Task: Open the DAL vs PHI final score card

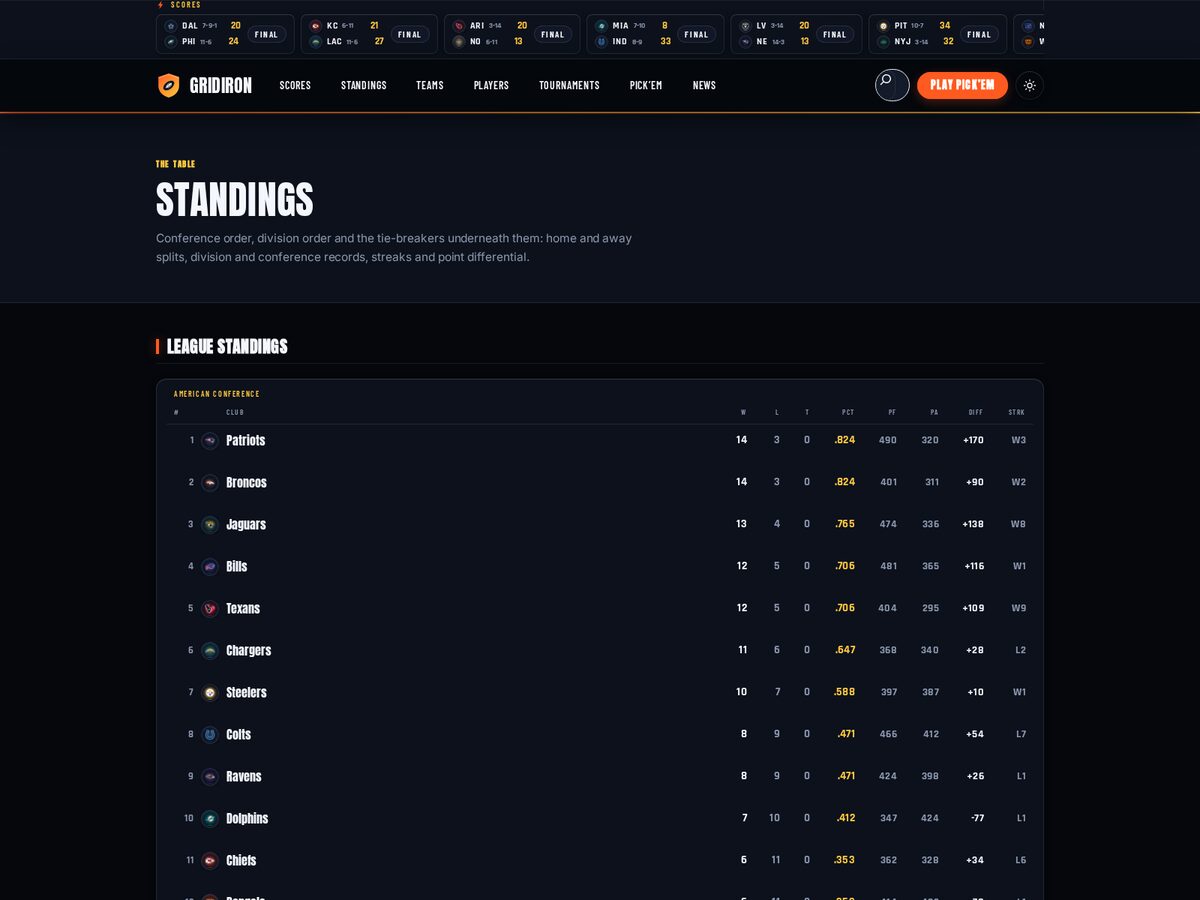Action: [225, 34]
